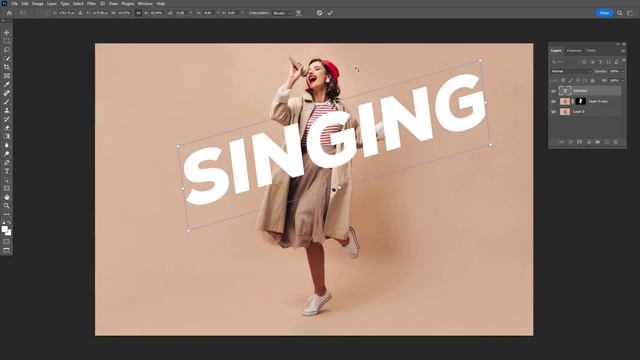Select the Hand tool

coord(7,197)
